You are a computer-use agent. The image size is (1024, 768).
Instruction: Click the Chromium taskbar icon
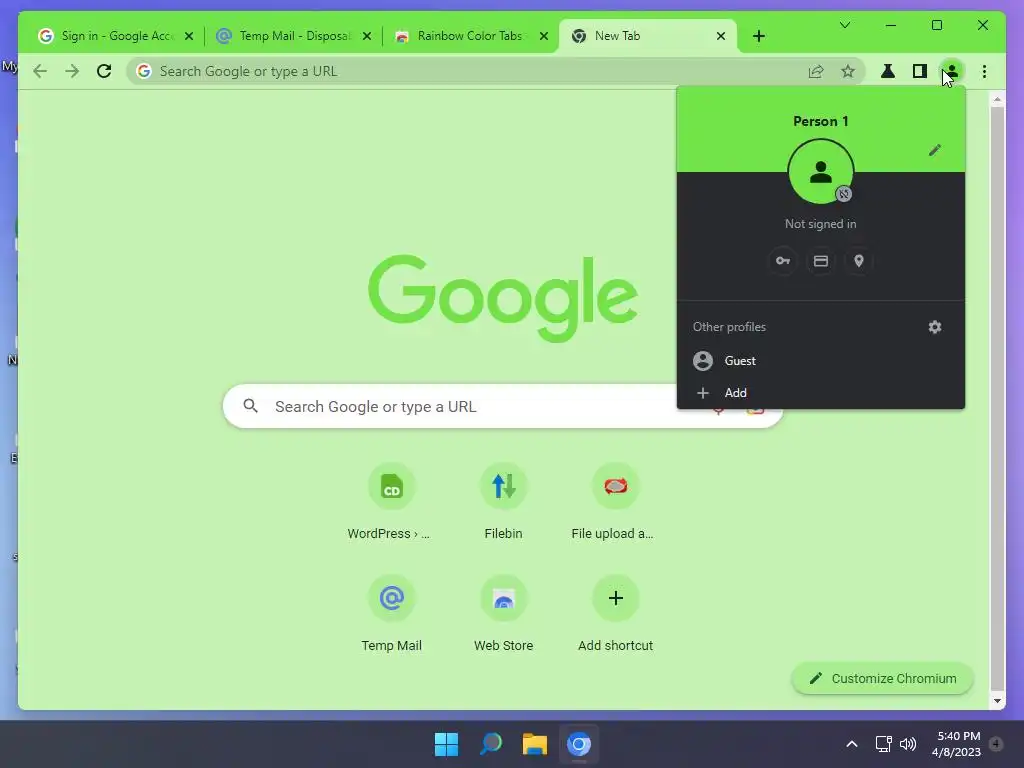[579, 744]
